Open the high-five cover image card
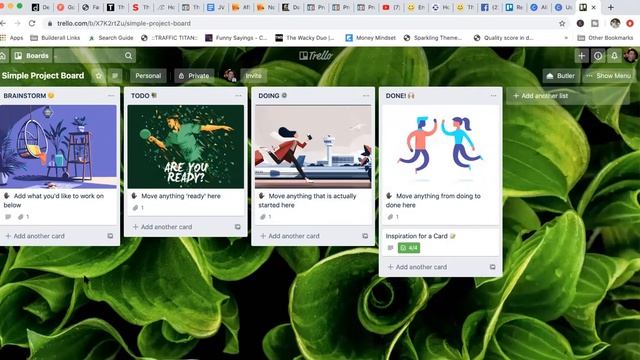 pos(440,147)
